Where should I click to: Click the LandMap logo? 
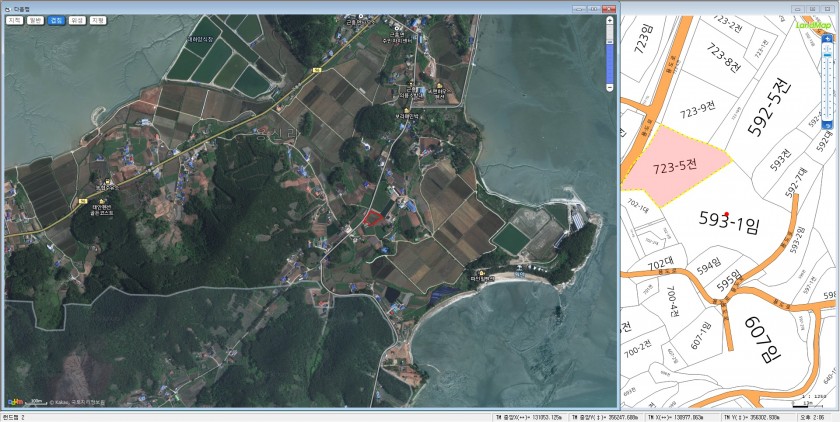tap(811, 24)
